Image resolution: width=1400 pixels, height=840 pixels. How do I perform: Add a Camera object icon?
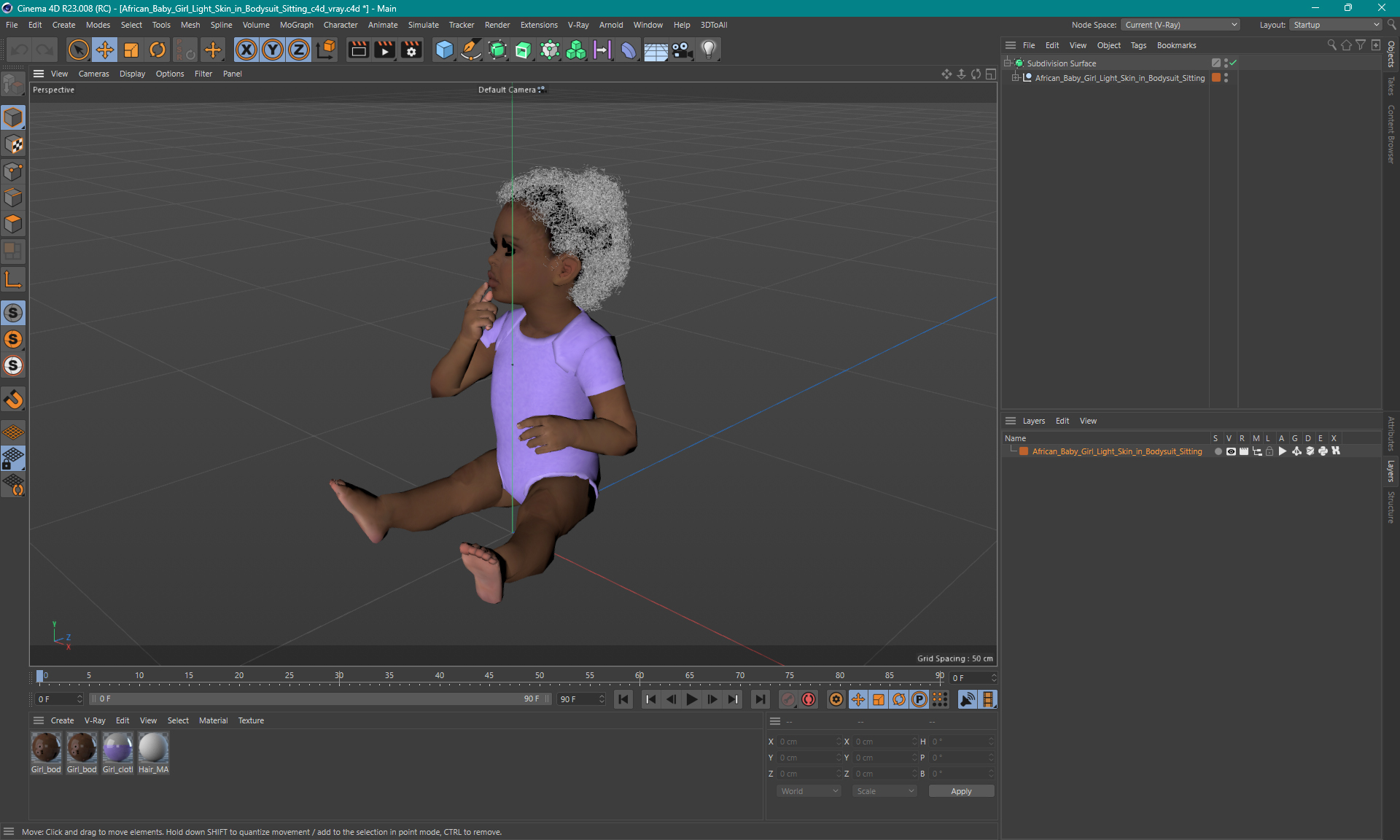[x=682, y=50]
